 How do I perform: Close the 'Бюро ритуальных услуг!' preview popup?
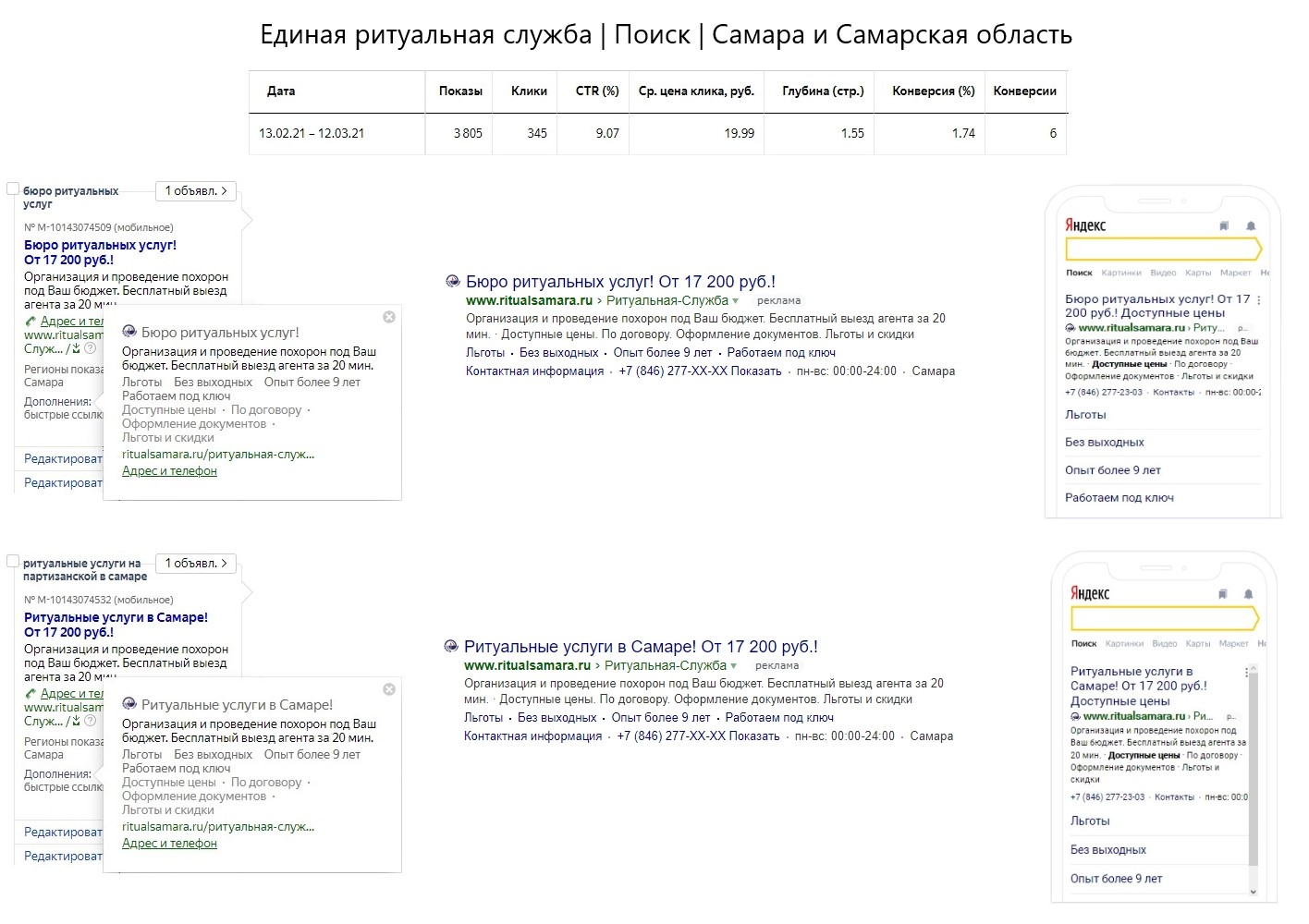pyautogui.click(x=389, y=317)
